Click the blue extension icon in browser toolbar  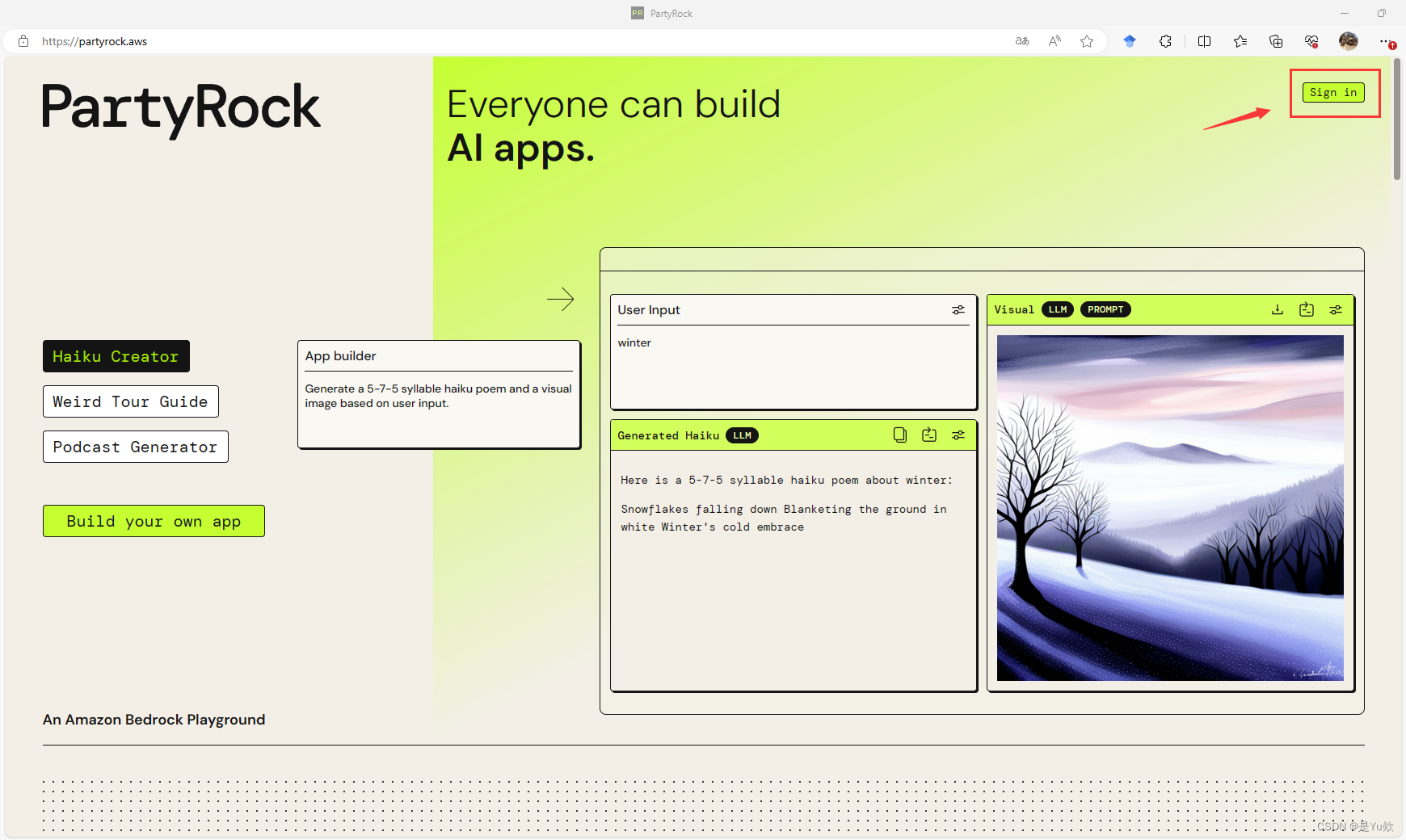point(1130,41)
